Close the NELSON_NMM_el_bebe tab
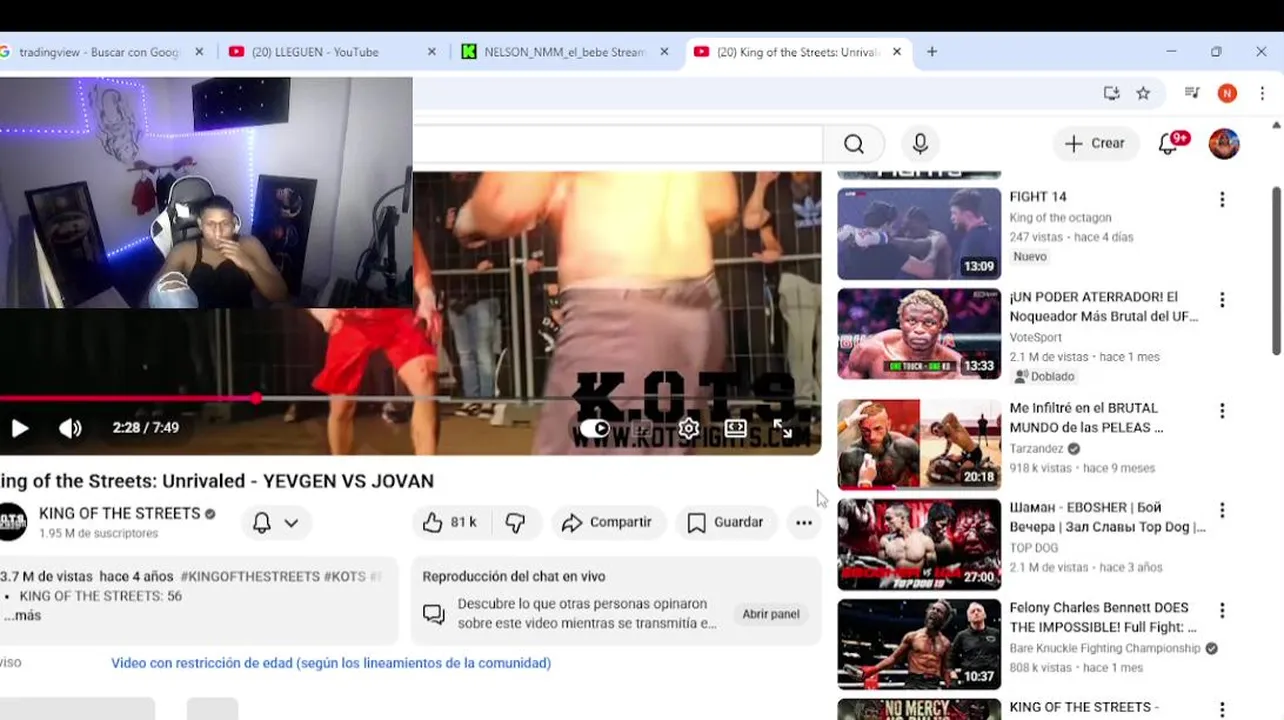 tap(664, 52)
